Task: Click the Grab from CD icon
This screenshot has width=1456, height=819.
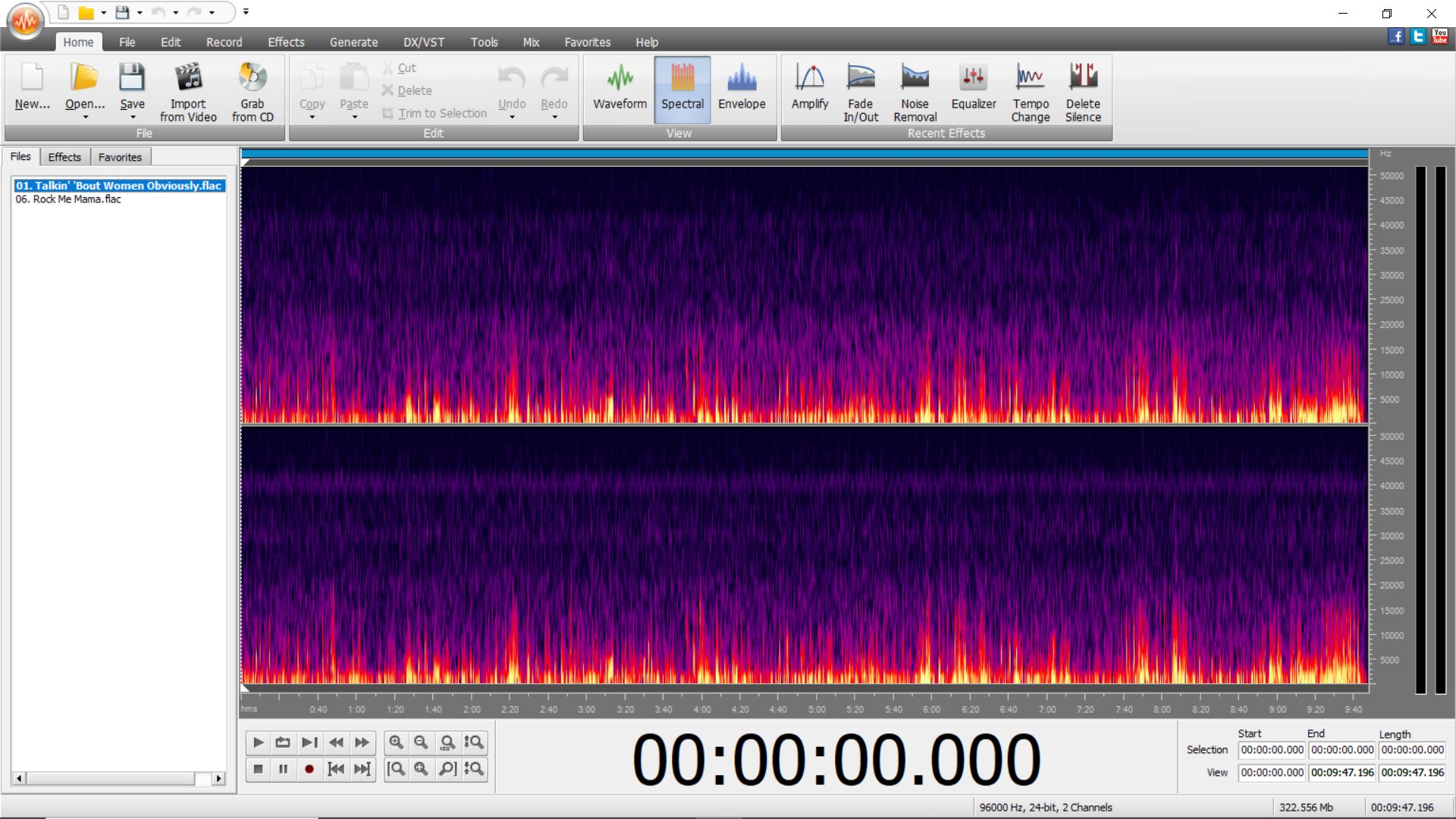Action: pos(253,78)
